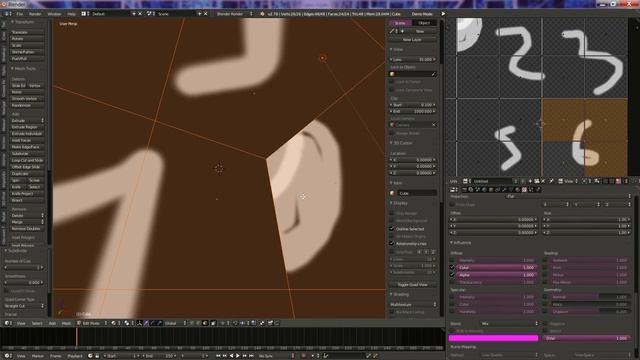Screen dimensions: 640x360
Task: Click the New Layer button
Action: [x=412, y=40]
